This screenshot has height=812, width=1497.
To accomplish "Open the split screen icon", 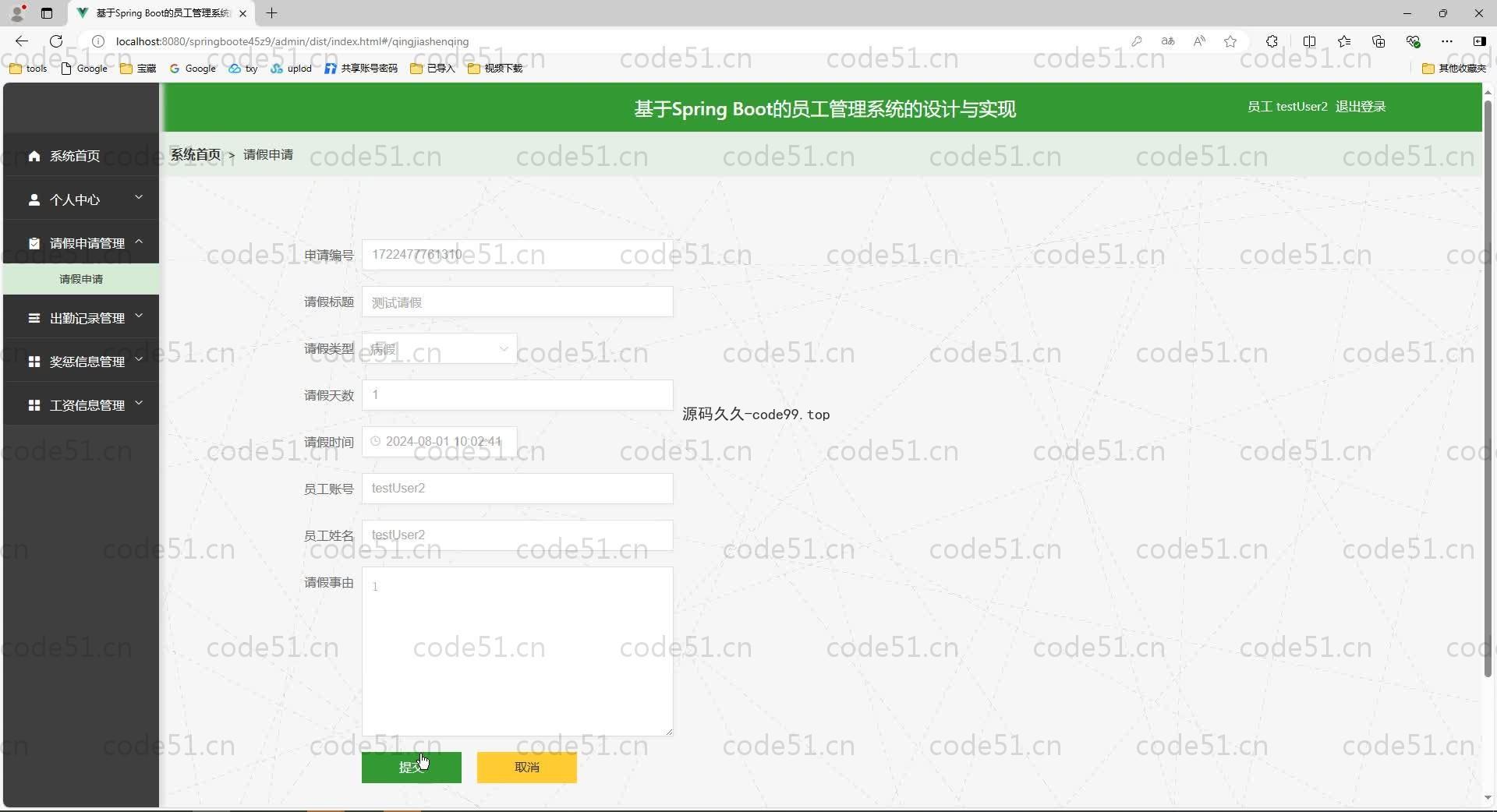I will pos(1309,41).
